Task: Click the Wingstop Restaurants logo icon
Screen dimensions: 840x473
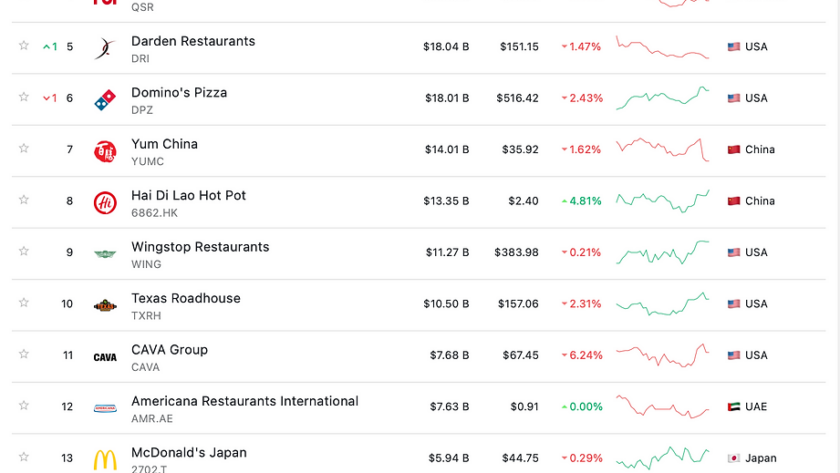Action: pyautogui.click(x=105, y=254)
